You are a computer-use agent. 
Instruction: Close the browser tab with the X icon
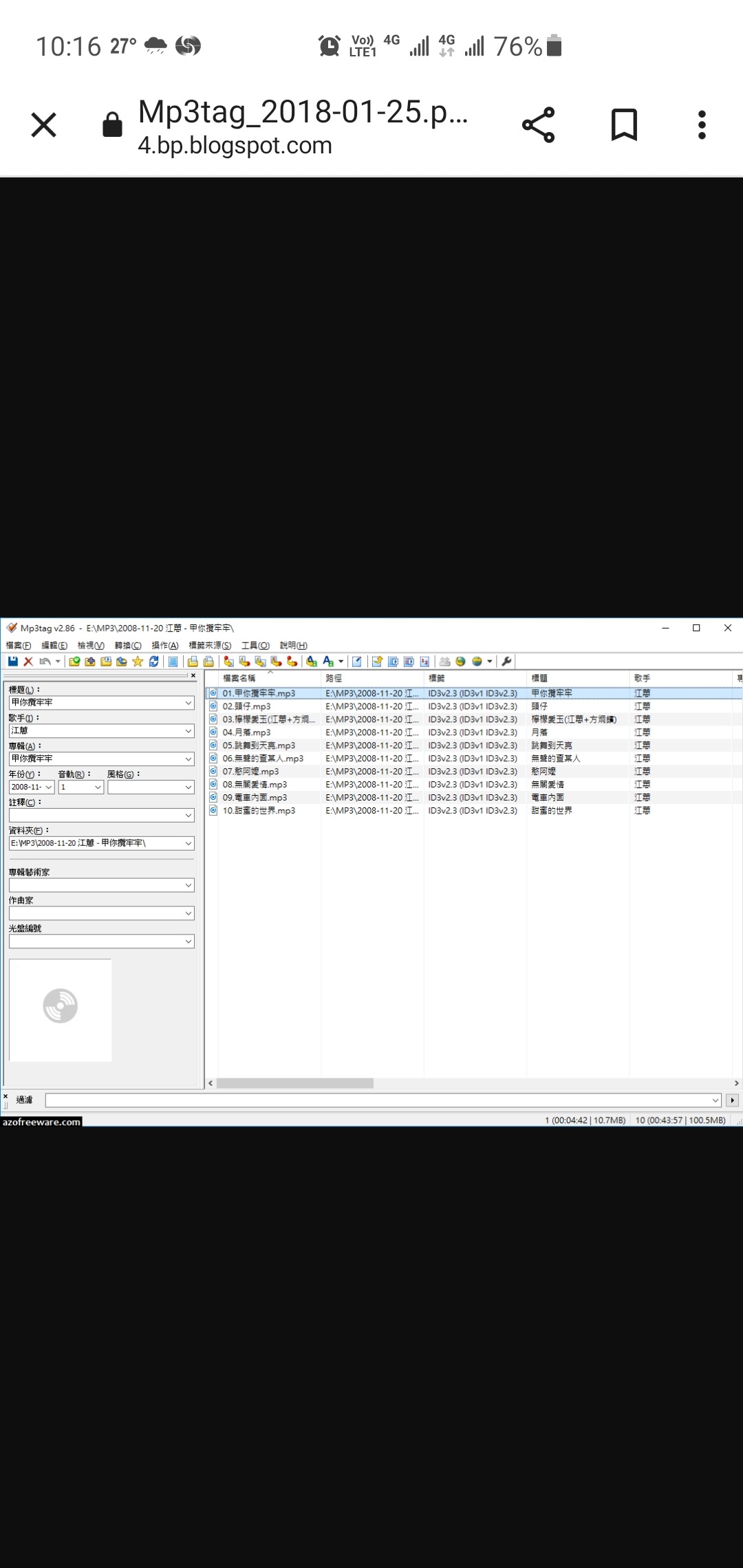pos(43,125)
